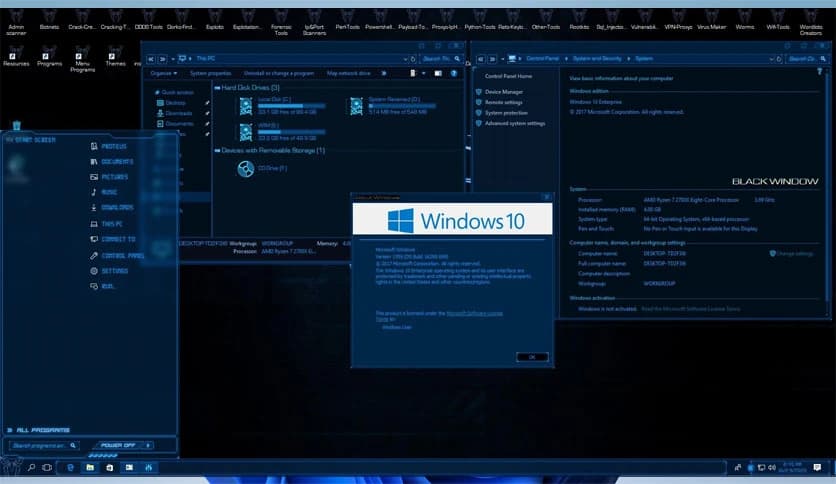Open the Resources shortcut on desktop
The width and height of the screenshot is (836, 484).
16,57
